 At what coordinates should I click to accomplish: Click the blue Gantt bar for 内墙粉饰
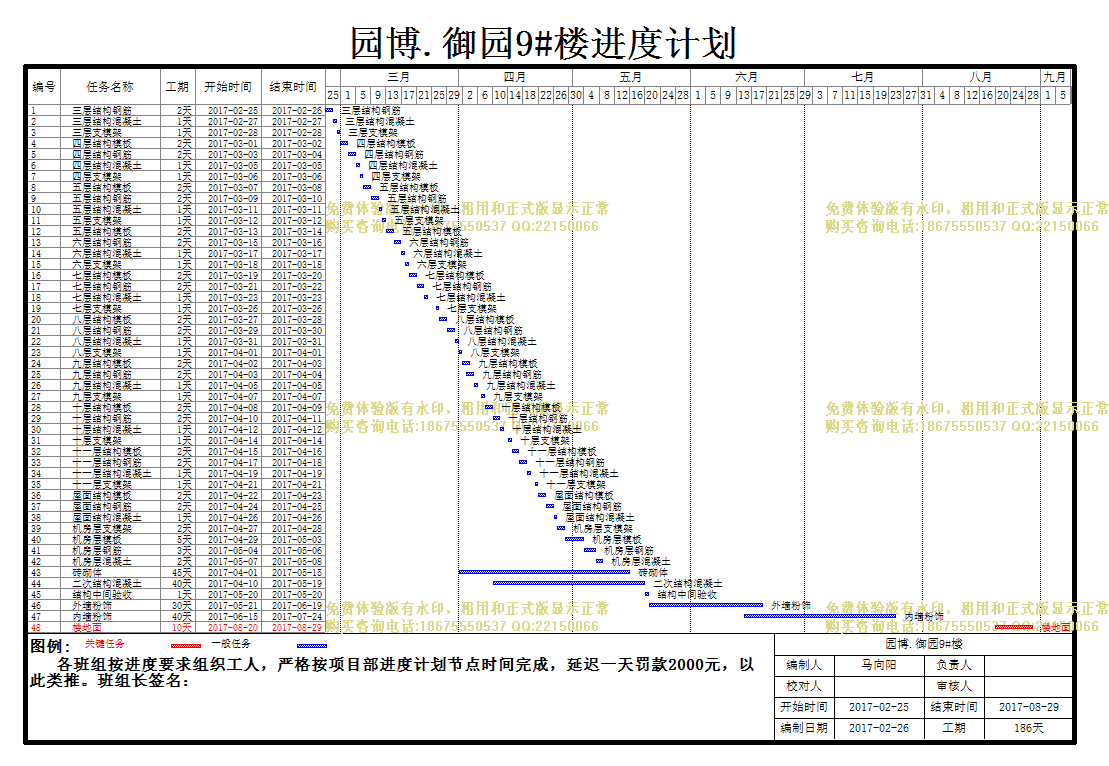[x=820, y=616]
